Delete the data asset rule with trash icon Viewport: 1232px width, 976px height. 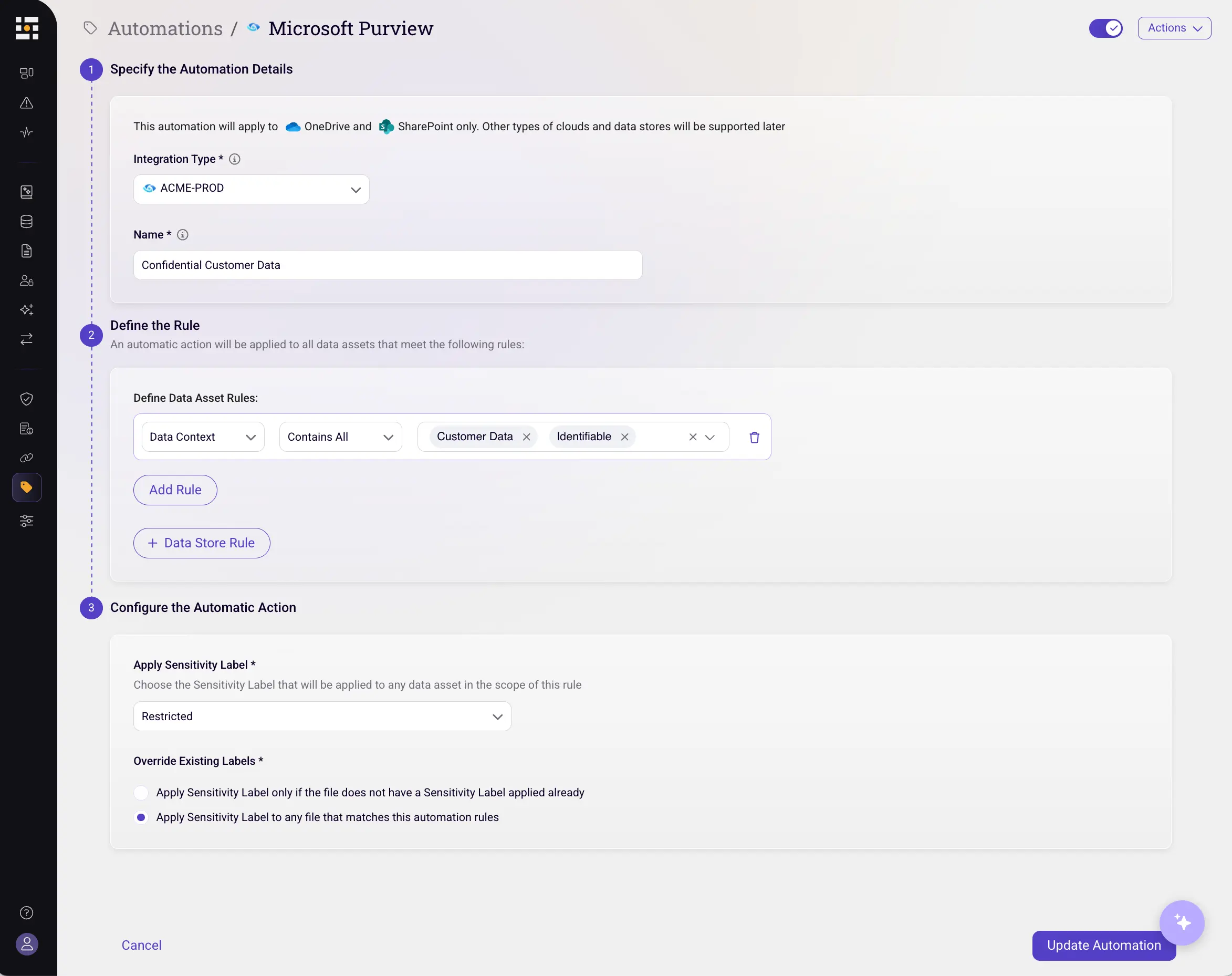pyautogui.click(x=755, y=437)
